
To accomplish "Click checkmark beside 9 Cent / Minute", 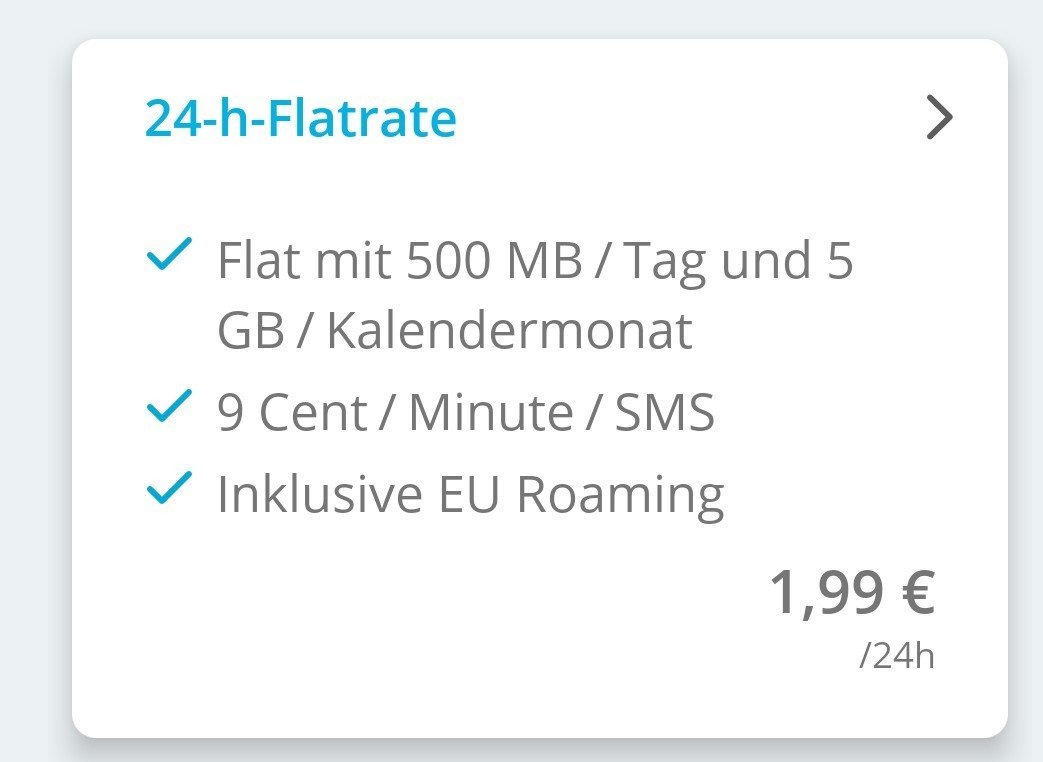I will [x=169, y=407].
